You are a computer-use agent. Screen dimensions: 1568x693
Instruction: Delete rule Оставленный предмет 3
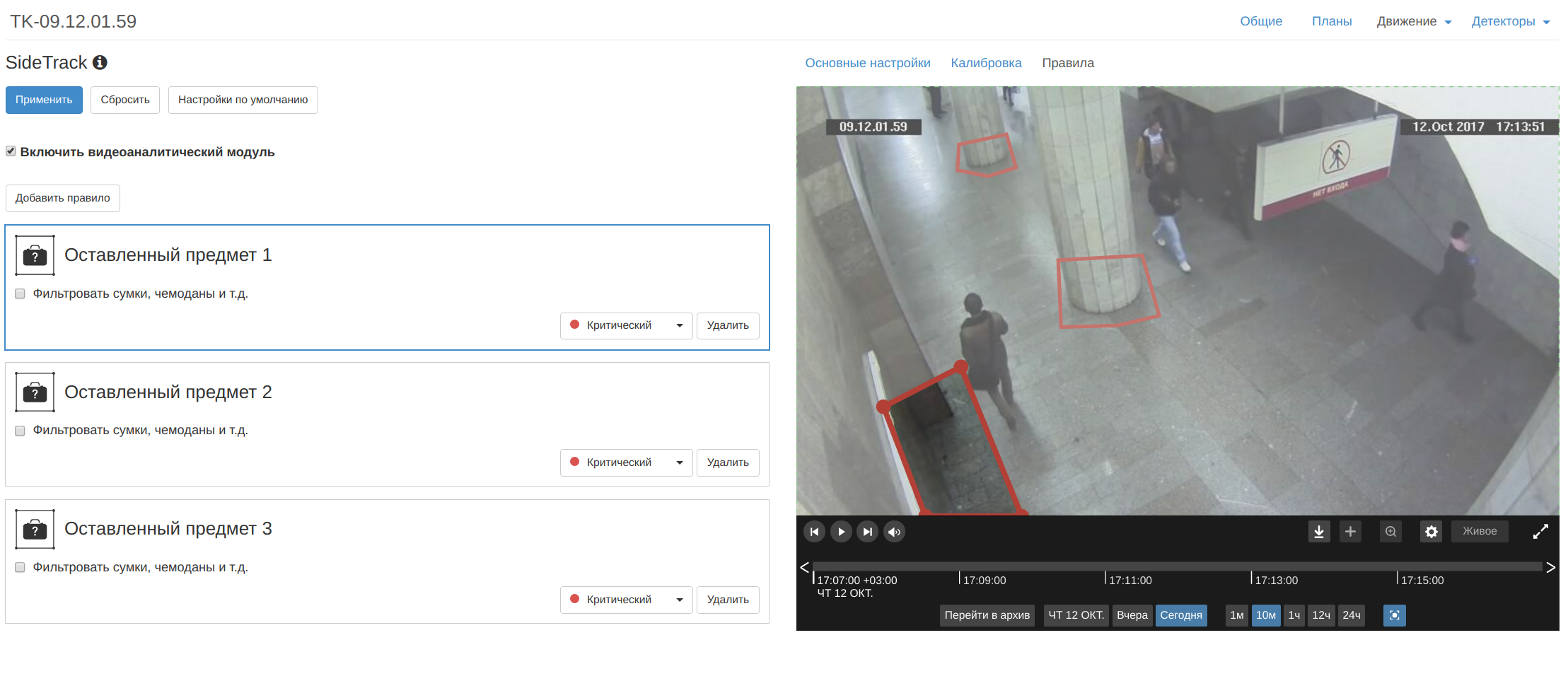pos(728,600)
